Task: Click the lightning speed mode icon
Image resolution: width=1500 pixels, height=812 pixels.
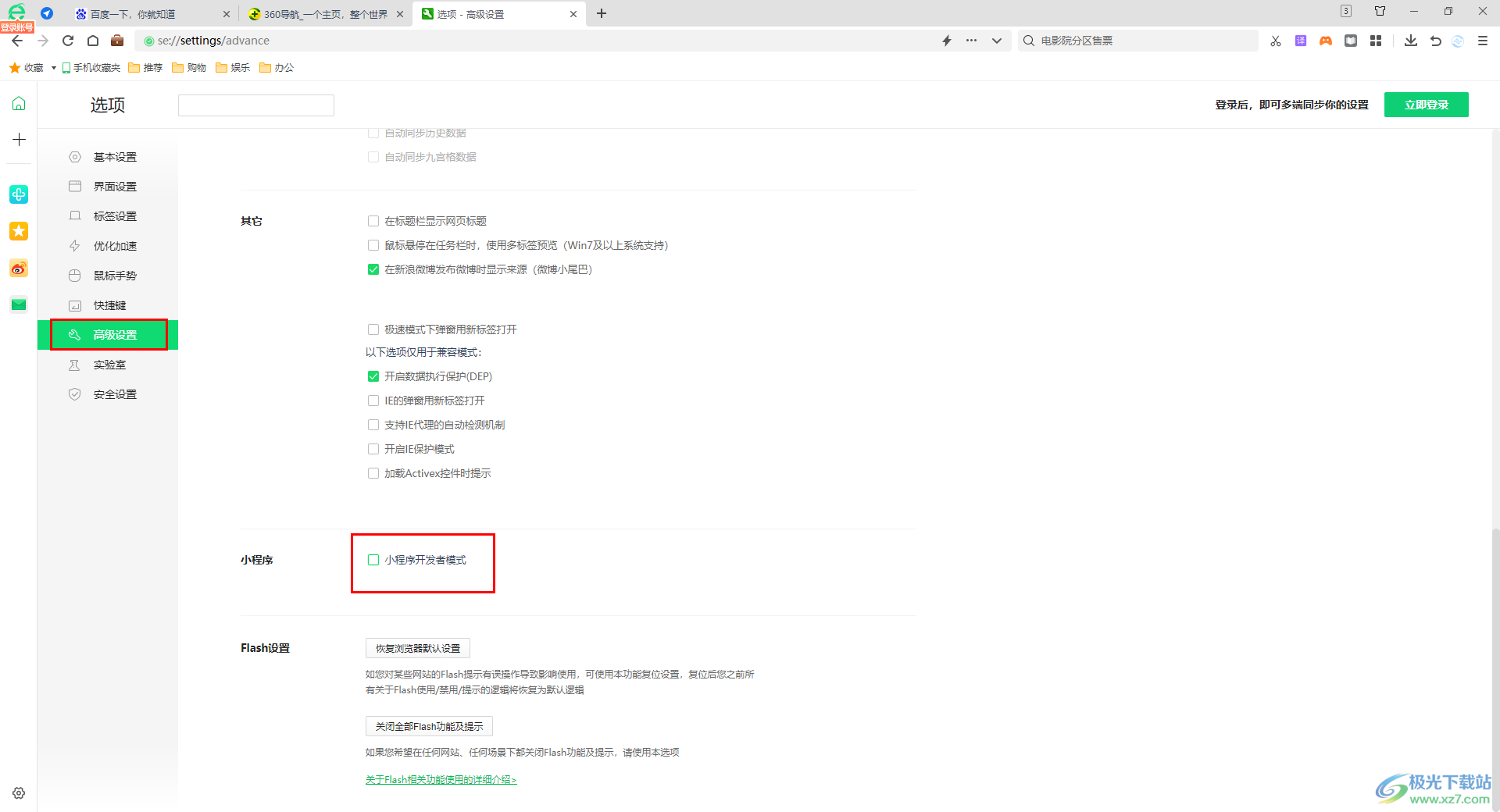Action: 947,41
